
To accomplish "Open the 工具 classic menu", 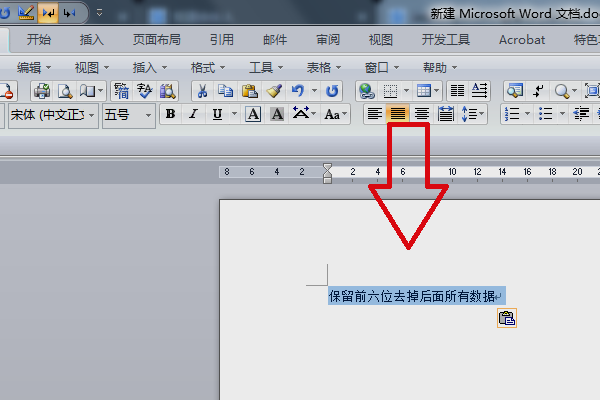I will click(x=266, y=68).
